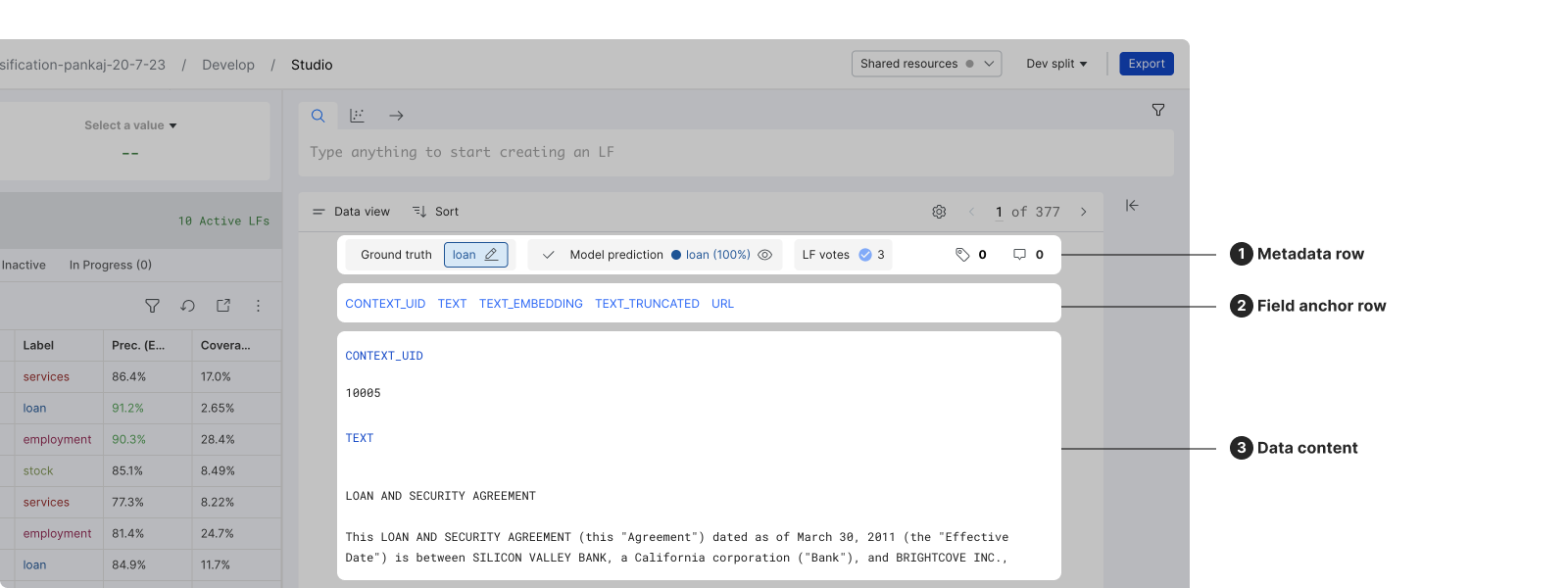Go to previous data point
Viewport: 1568px width, 588px height.
(x=971, y=212)
